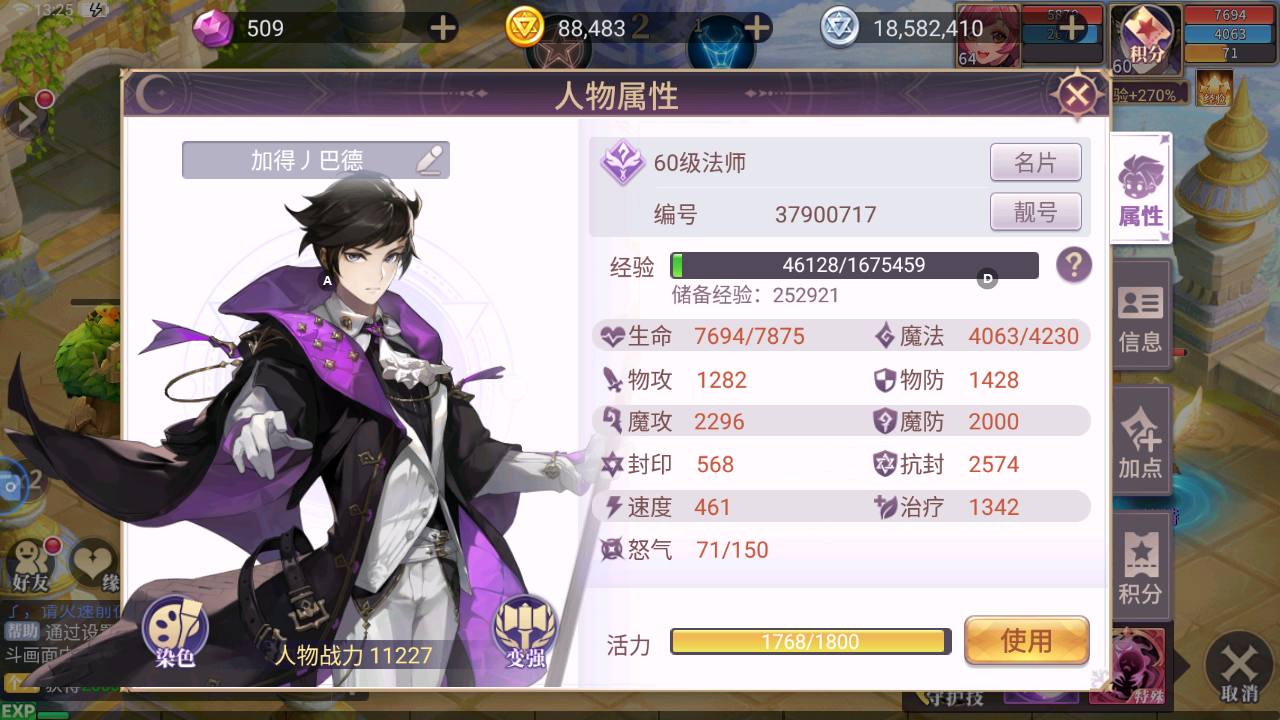Screen dimensions: 1280x720
Task: Select the 属性 attributes tab
Action: (x=1140, y=190)
